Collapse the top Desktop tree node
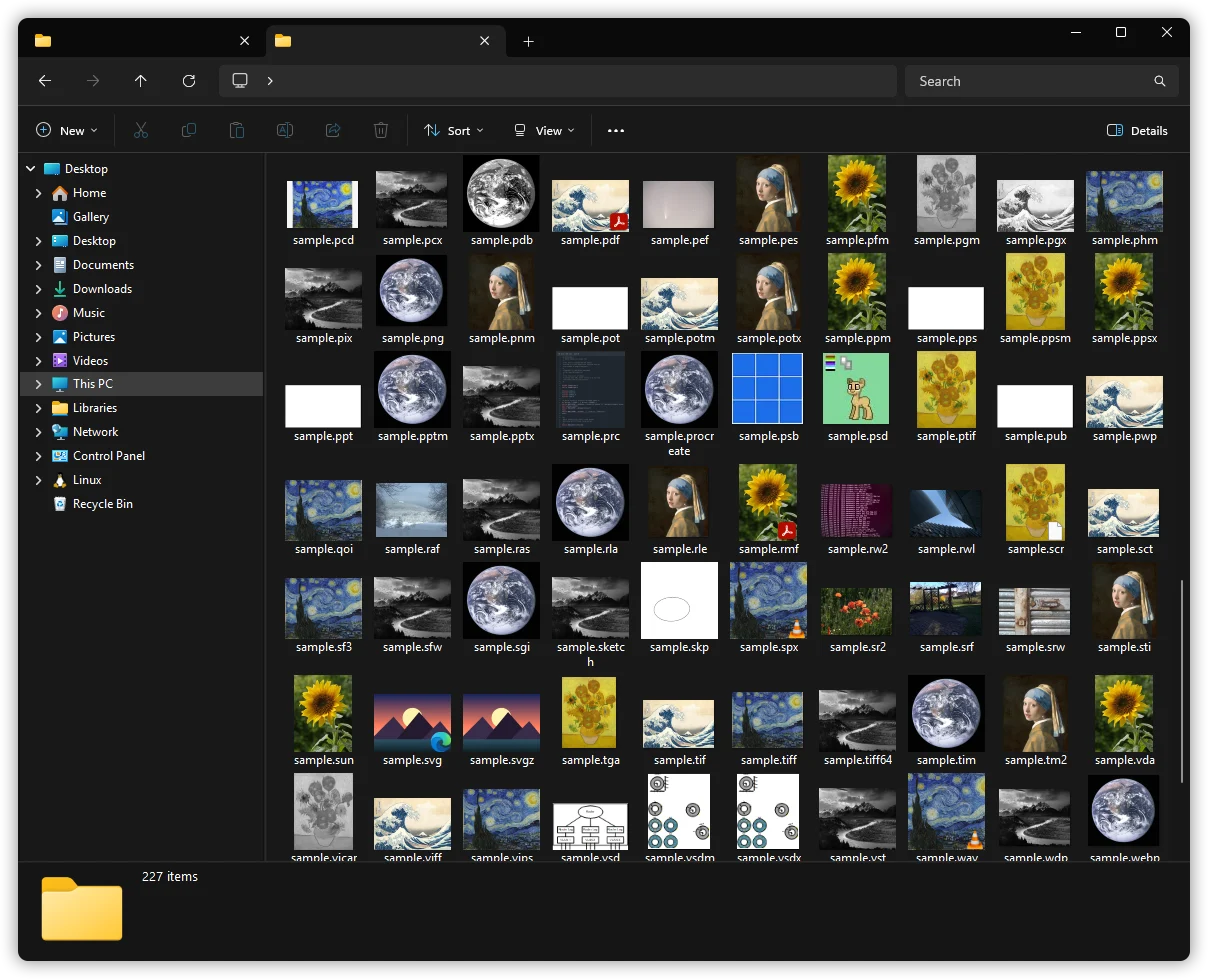The height and width of the screenshot is (979, 1208). click(x=30, y=169)
